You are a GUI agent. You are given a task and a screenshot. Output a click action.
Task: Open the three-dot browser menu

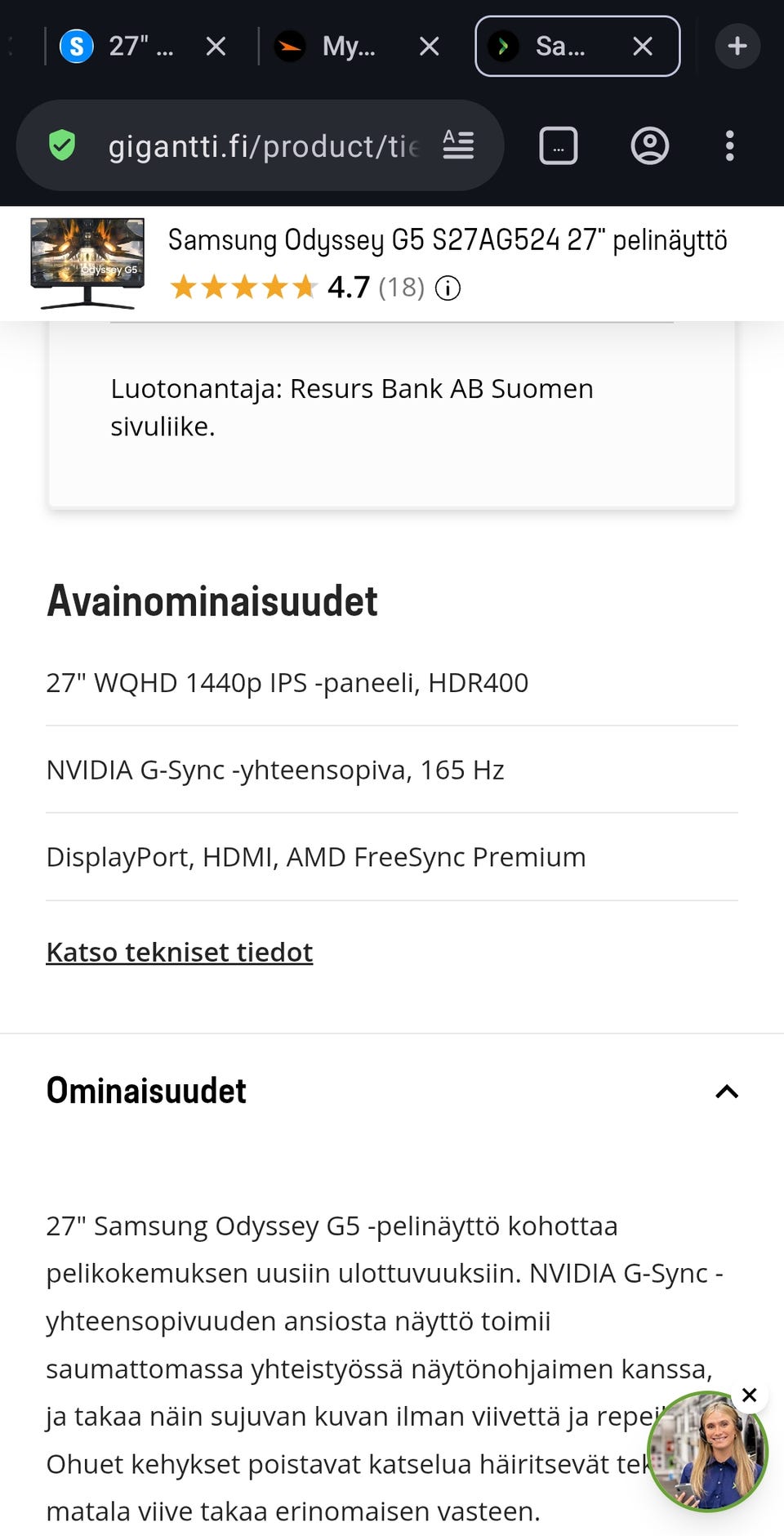(x=729, y=146)
